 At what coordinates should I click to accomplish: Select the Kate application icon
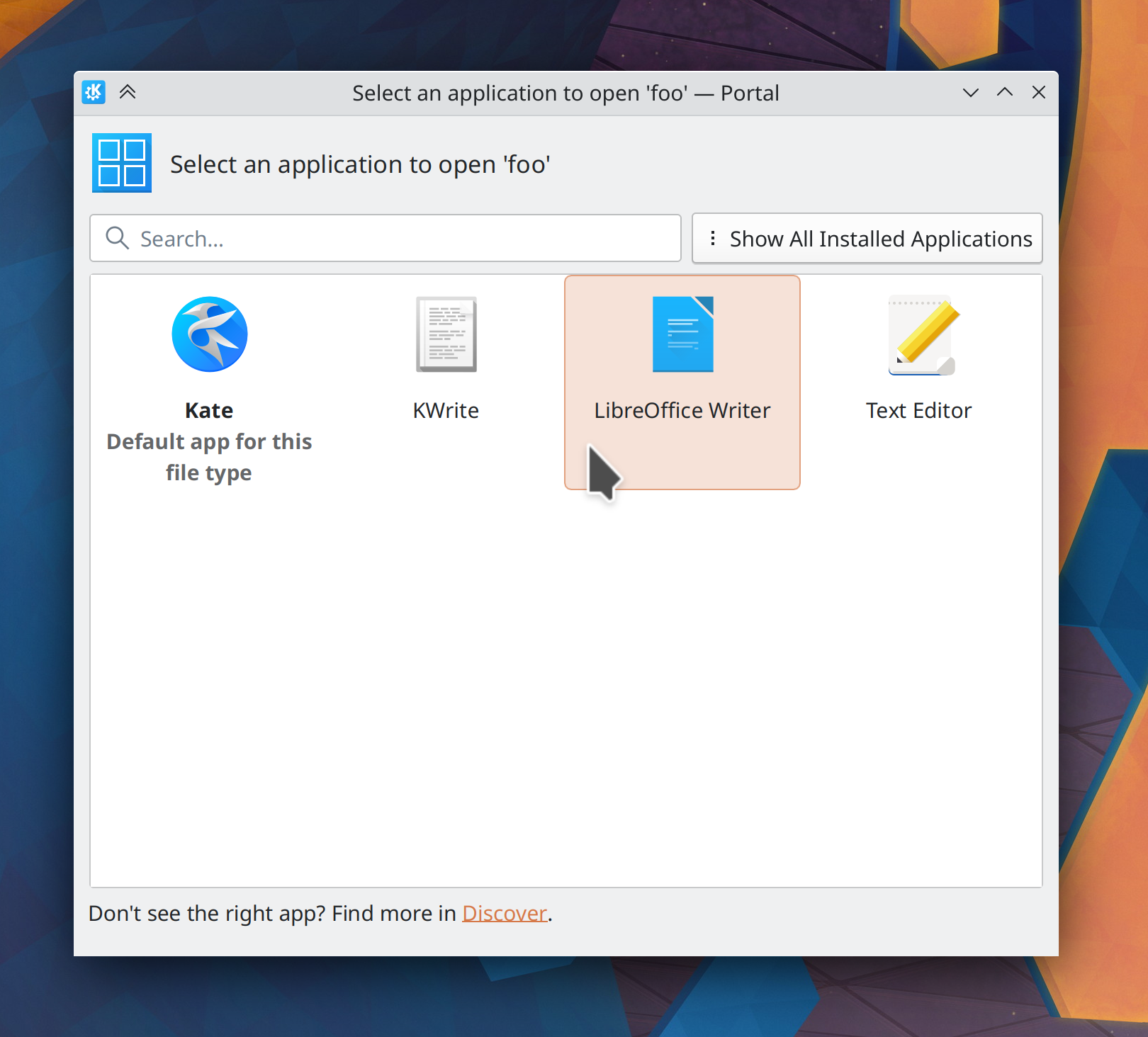point(210,334)
